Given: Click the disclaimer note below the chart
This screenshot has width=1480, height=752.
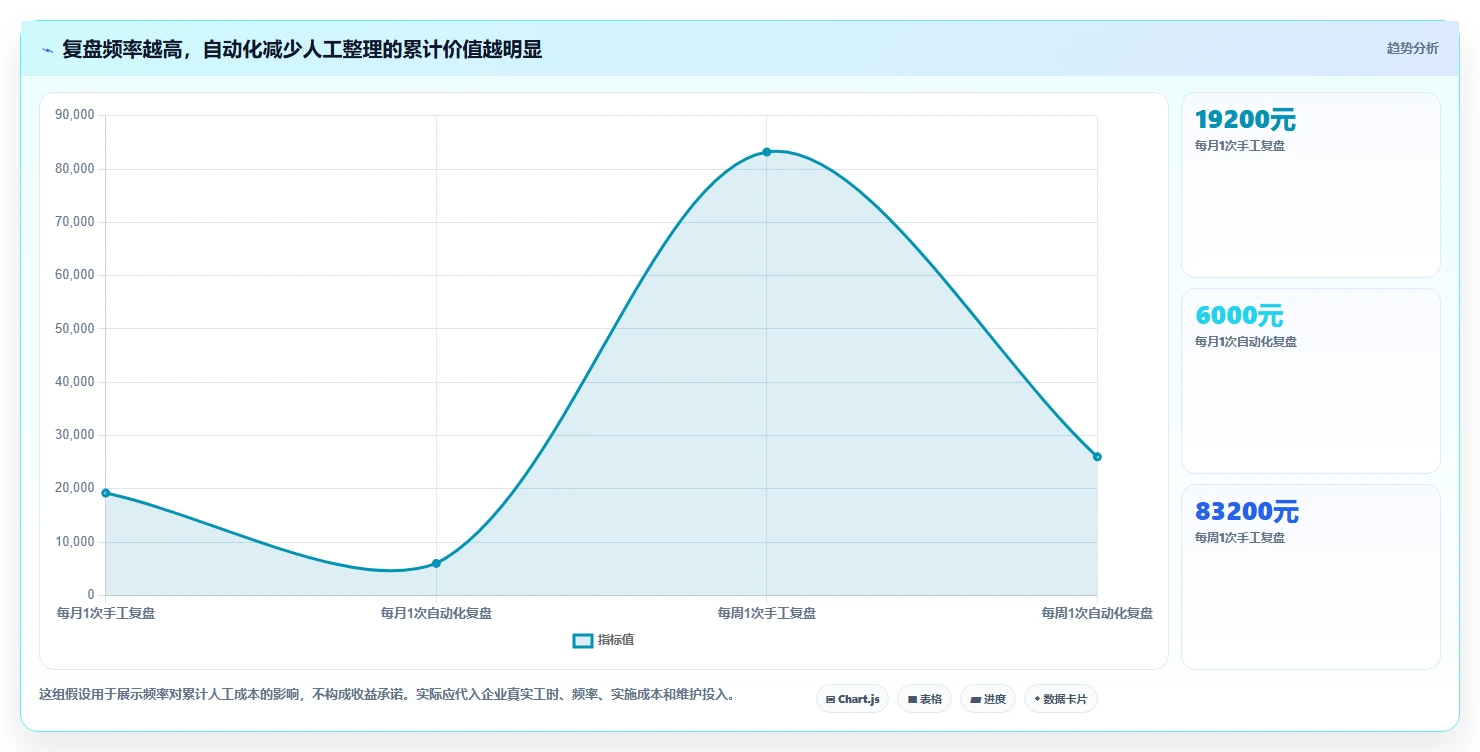Looking at the screenshot, I should coord(390,695).
